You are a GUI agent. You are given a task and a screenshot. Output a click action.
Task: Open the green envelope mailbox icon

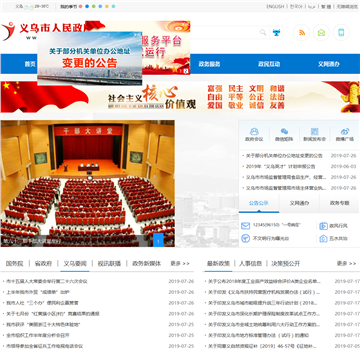point(321,33)
